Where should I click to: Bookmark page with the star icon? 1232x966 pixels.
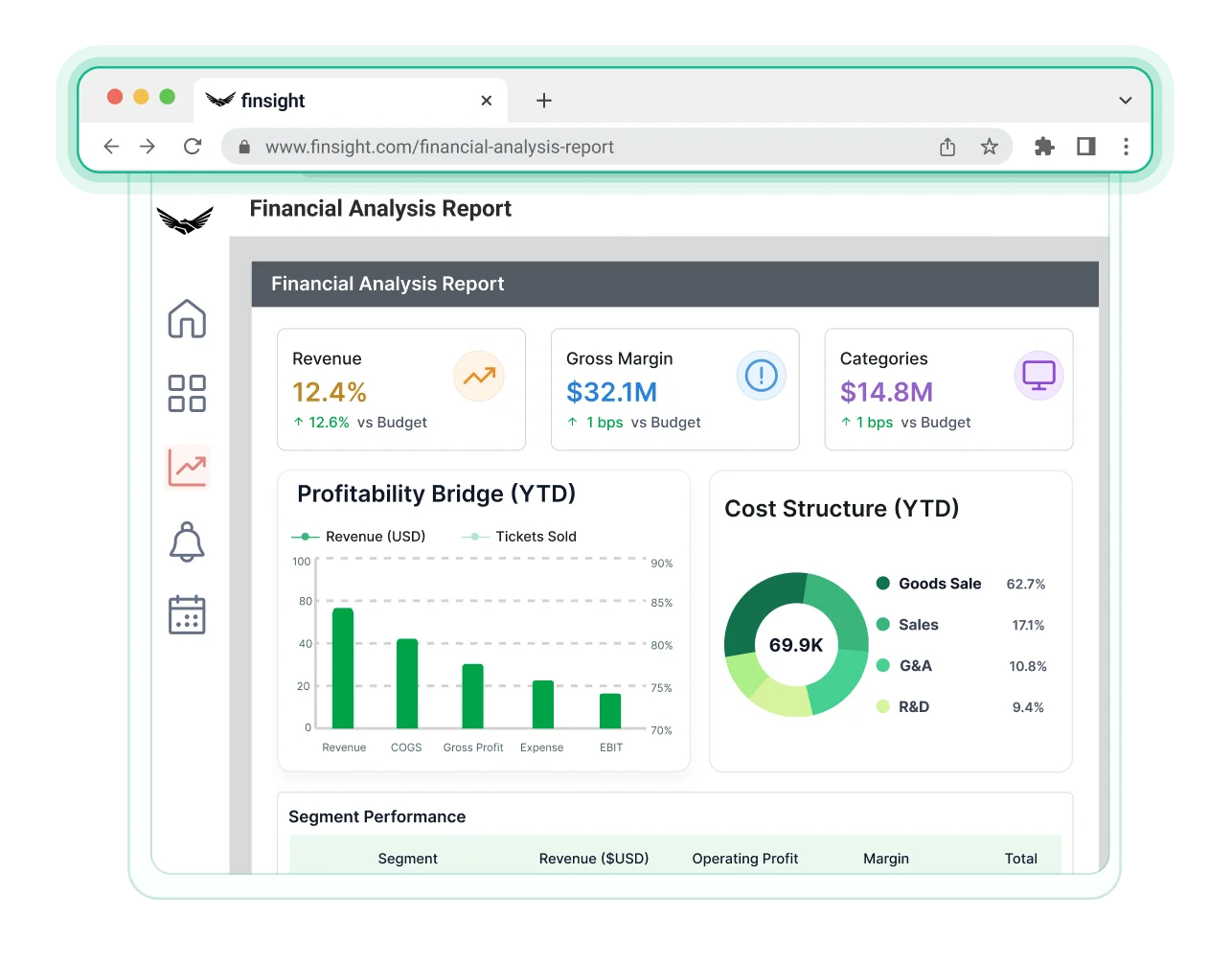pyautogui.click(x=990, y=147)
